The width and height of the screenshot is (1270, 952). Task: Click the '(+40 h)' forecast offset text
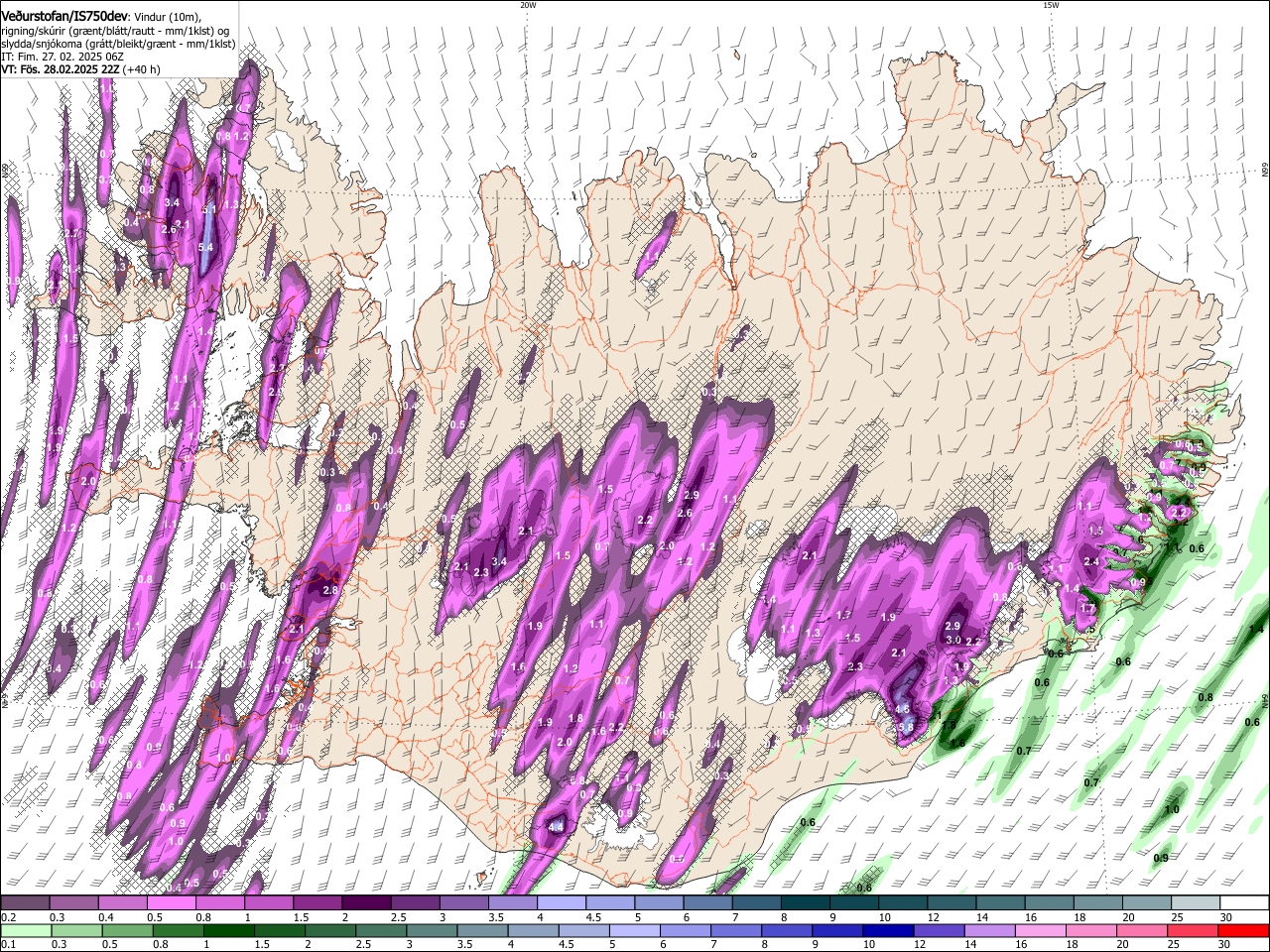coord(143,69)
